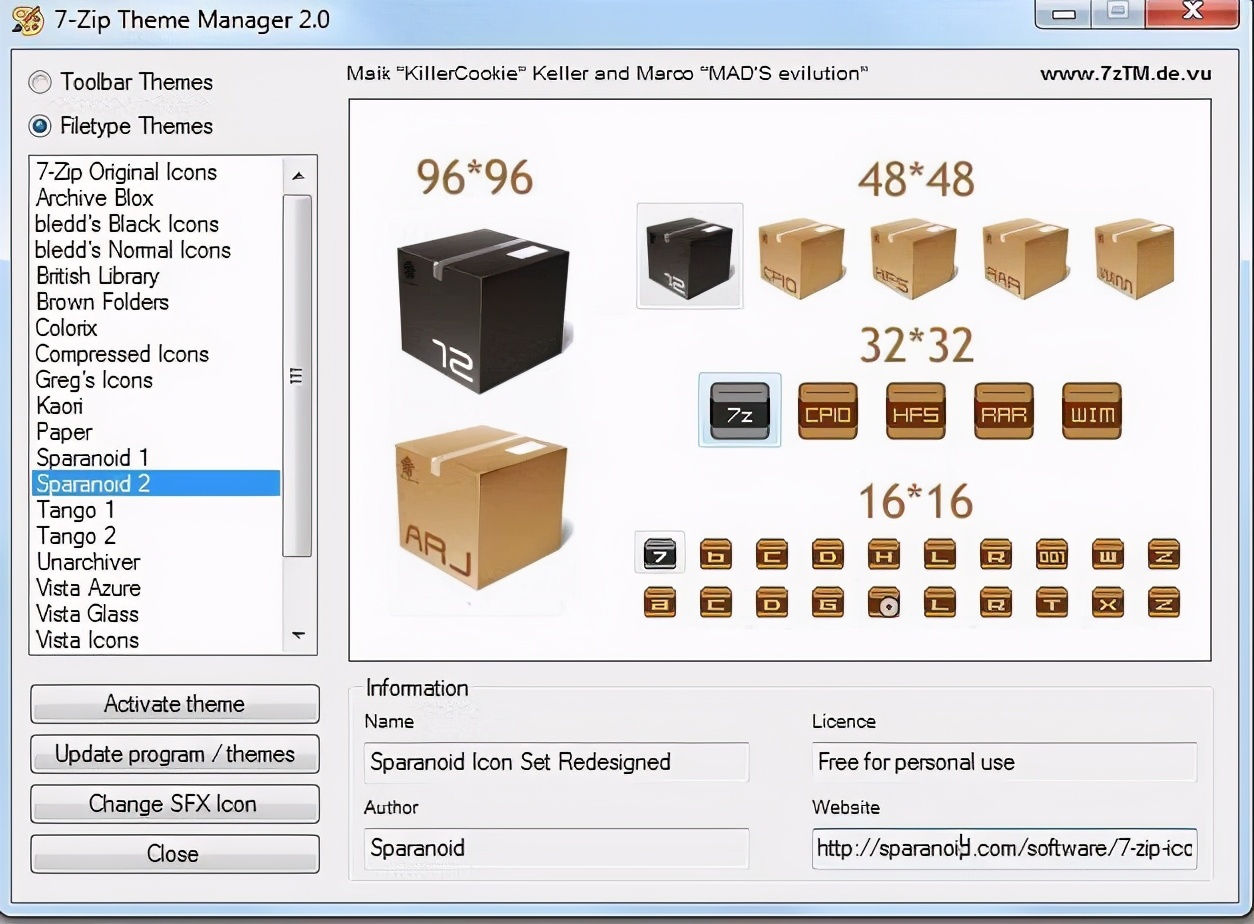
Task: Click the flat brown CPIO crate icon
Action: click(x=828, y=411)
